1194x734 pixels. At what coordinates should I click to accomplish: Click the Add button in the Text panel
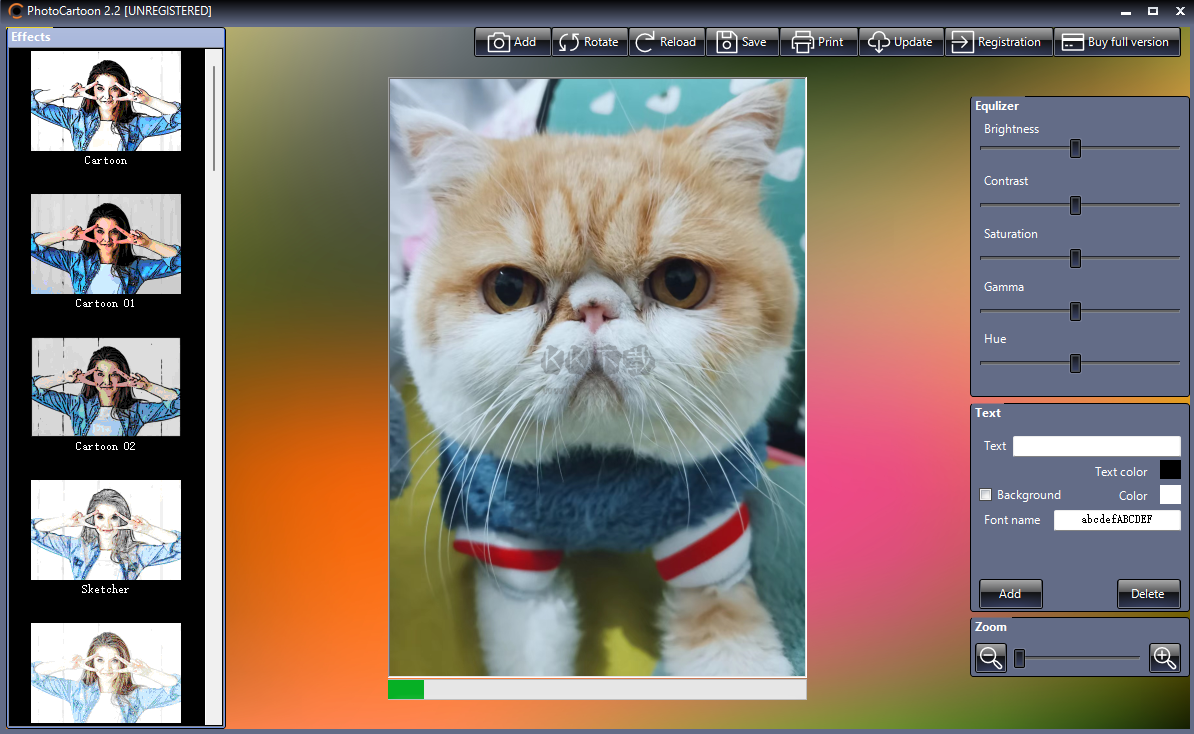pyautogui.click(x=1010, y=593)
